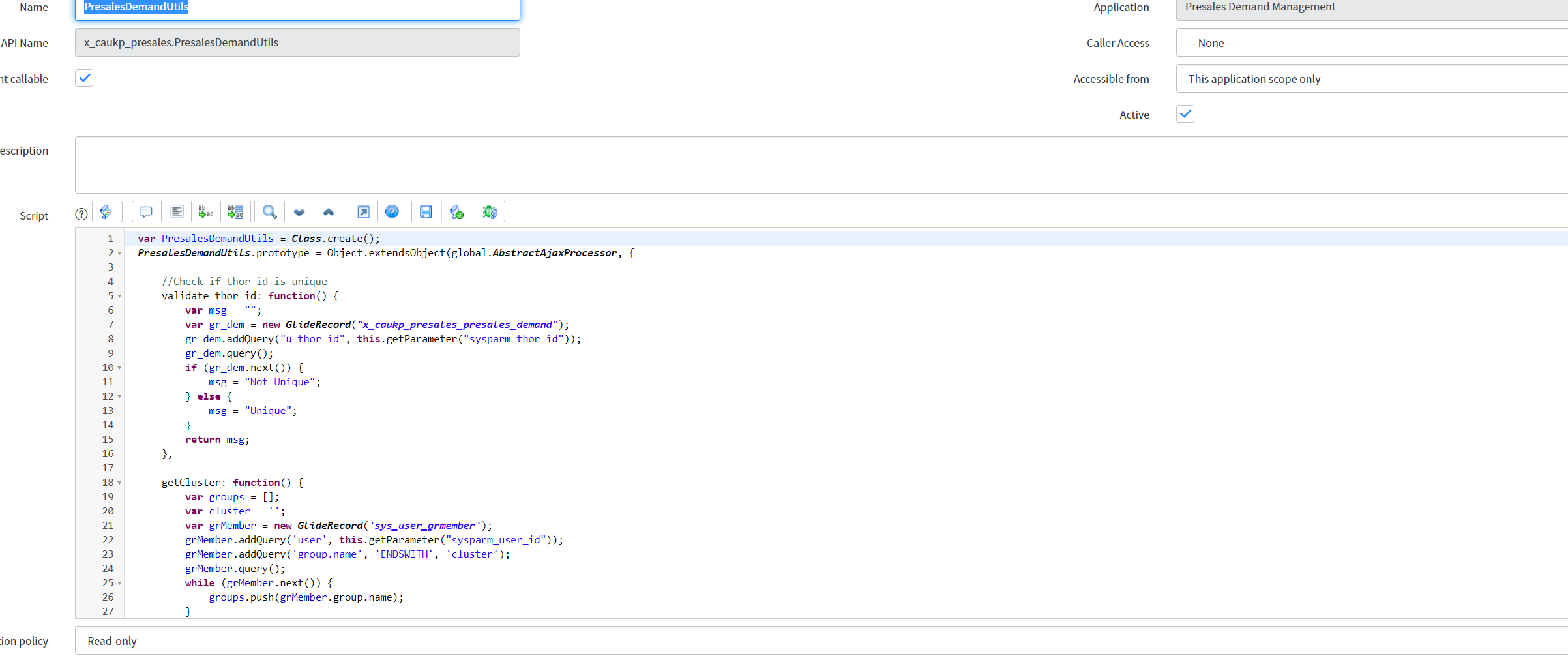Click the API Name field
Viewport: 1568px width, 671px height.
(x=297, y=42)
